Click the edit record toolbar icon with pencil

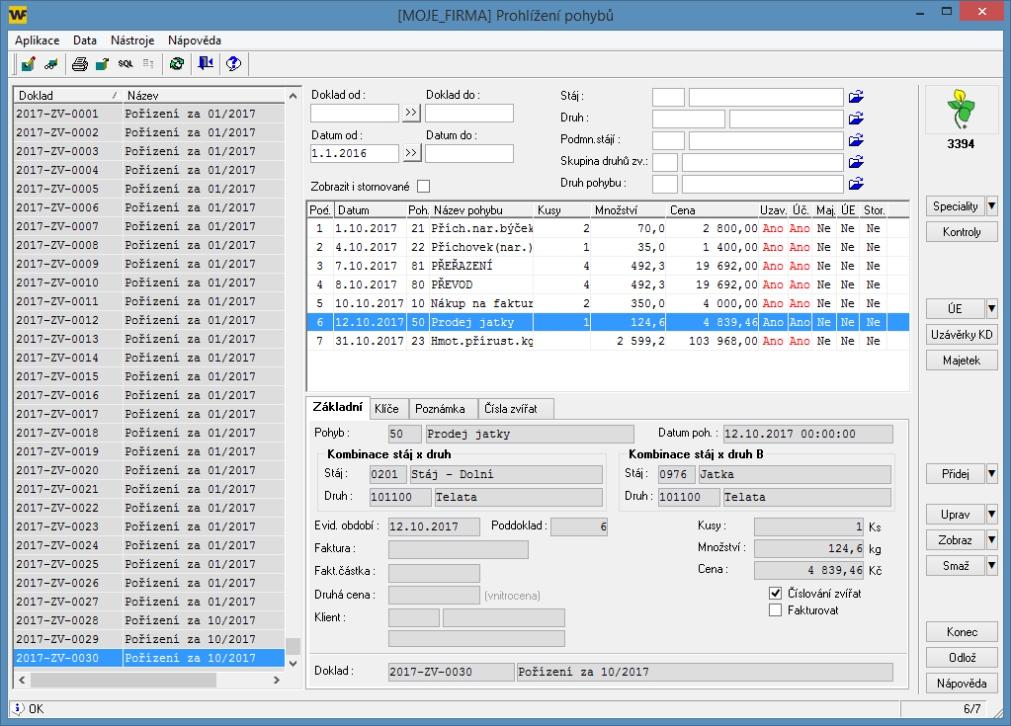tap(28, 64)
